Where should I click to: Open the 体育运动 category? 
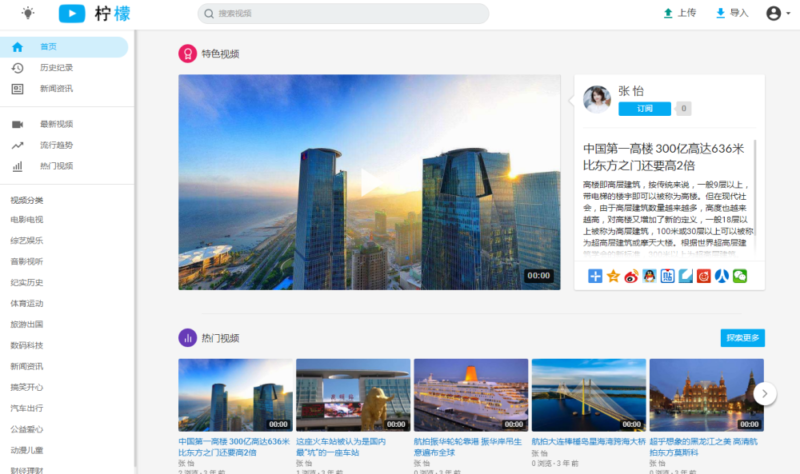point(27,303)
